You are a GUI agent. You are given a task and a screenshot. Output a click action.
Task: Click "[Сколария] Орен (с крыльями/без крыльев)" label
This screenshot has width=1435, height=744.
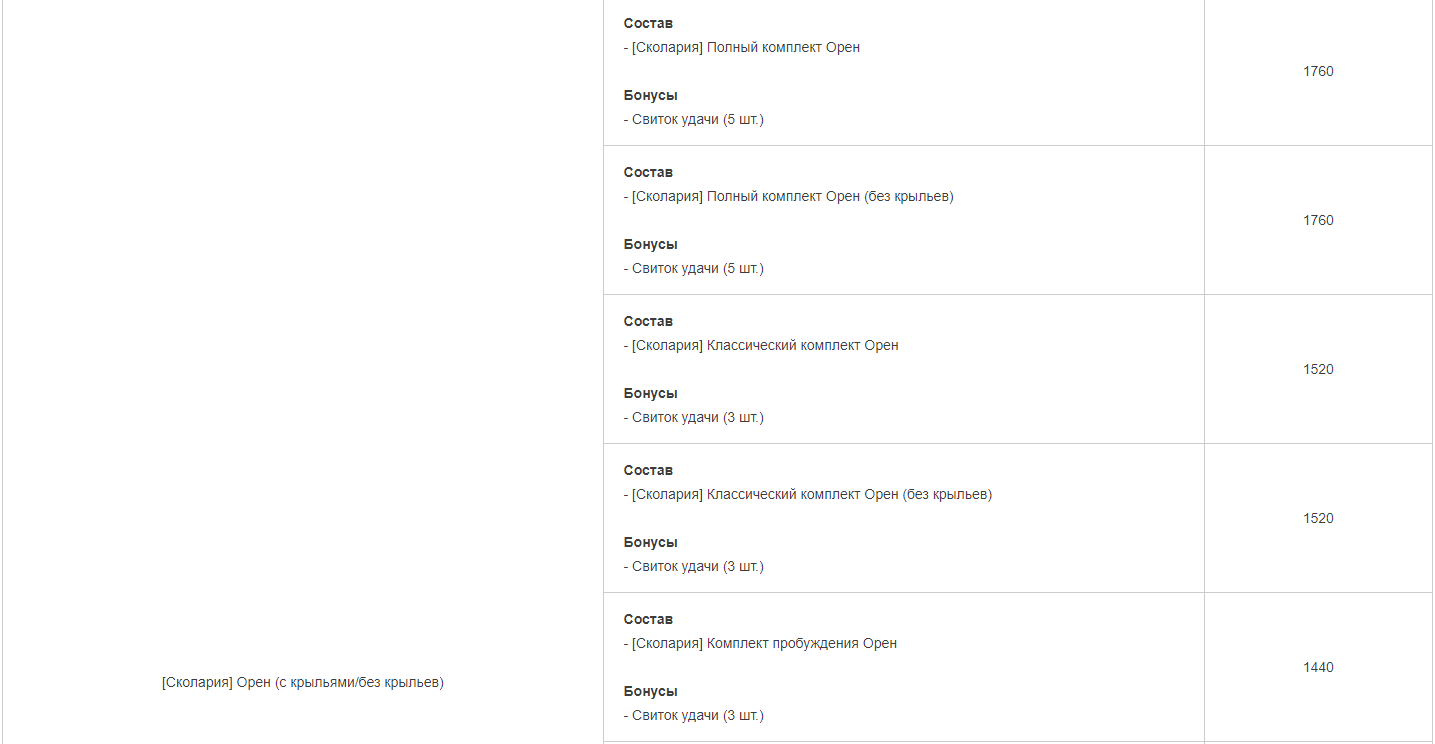303,682
